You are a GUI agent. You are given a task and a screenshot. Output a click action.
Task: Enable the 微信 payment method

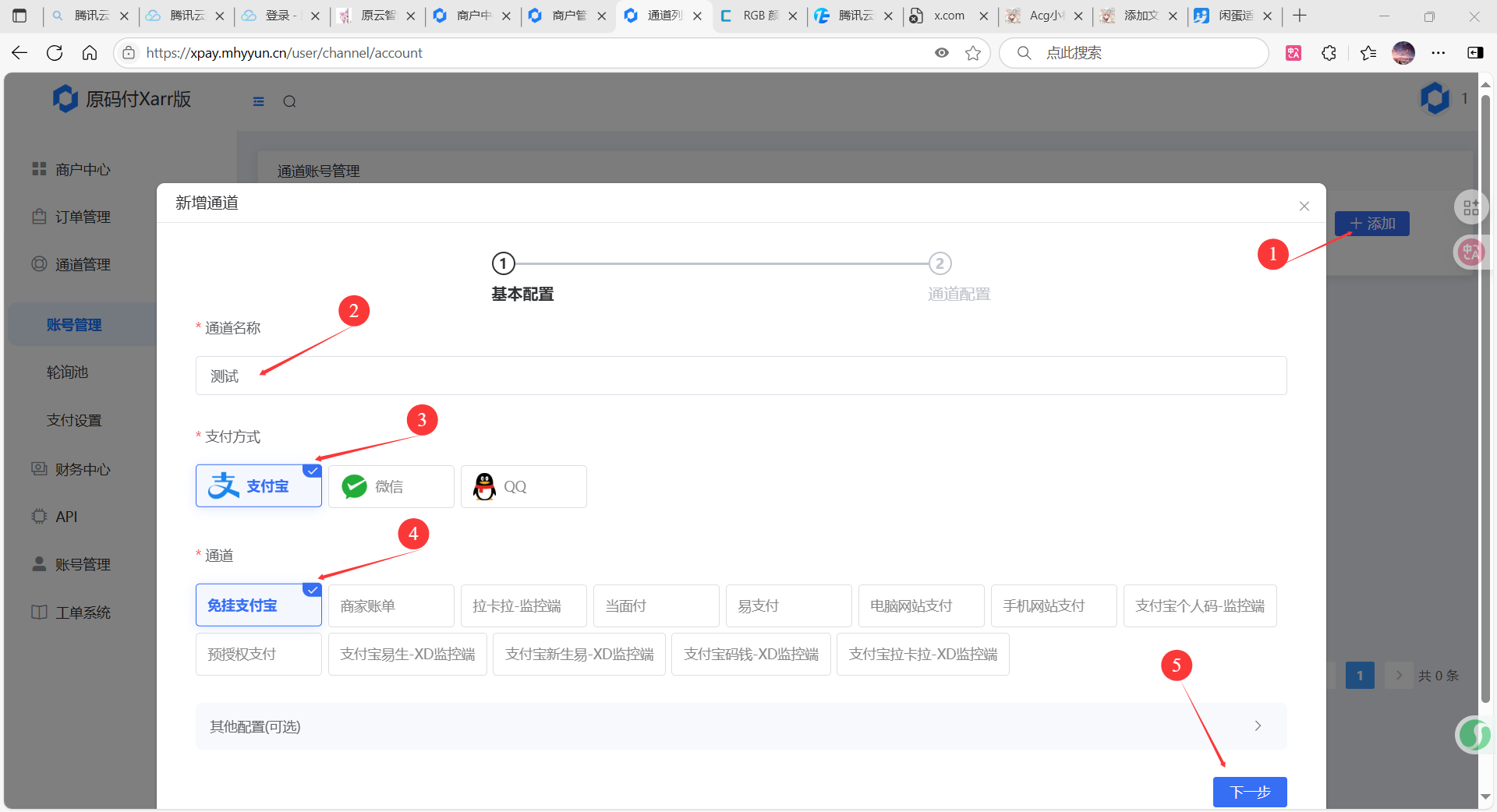[391, 486]
